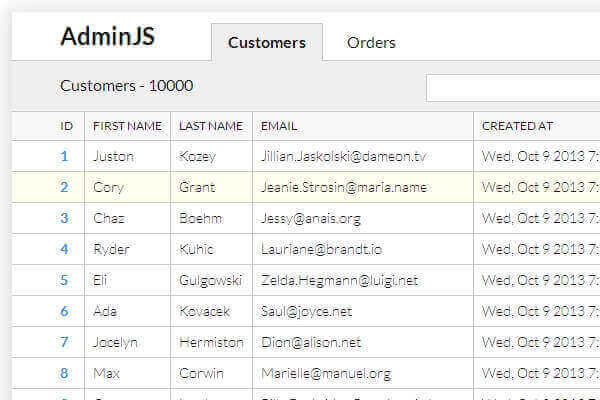Select last name cell Boehm

click(x=201, y=218)
